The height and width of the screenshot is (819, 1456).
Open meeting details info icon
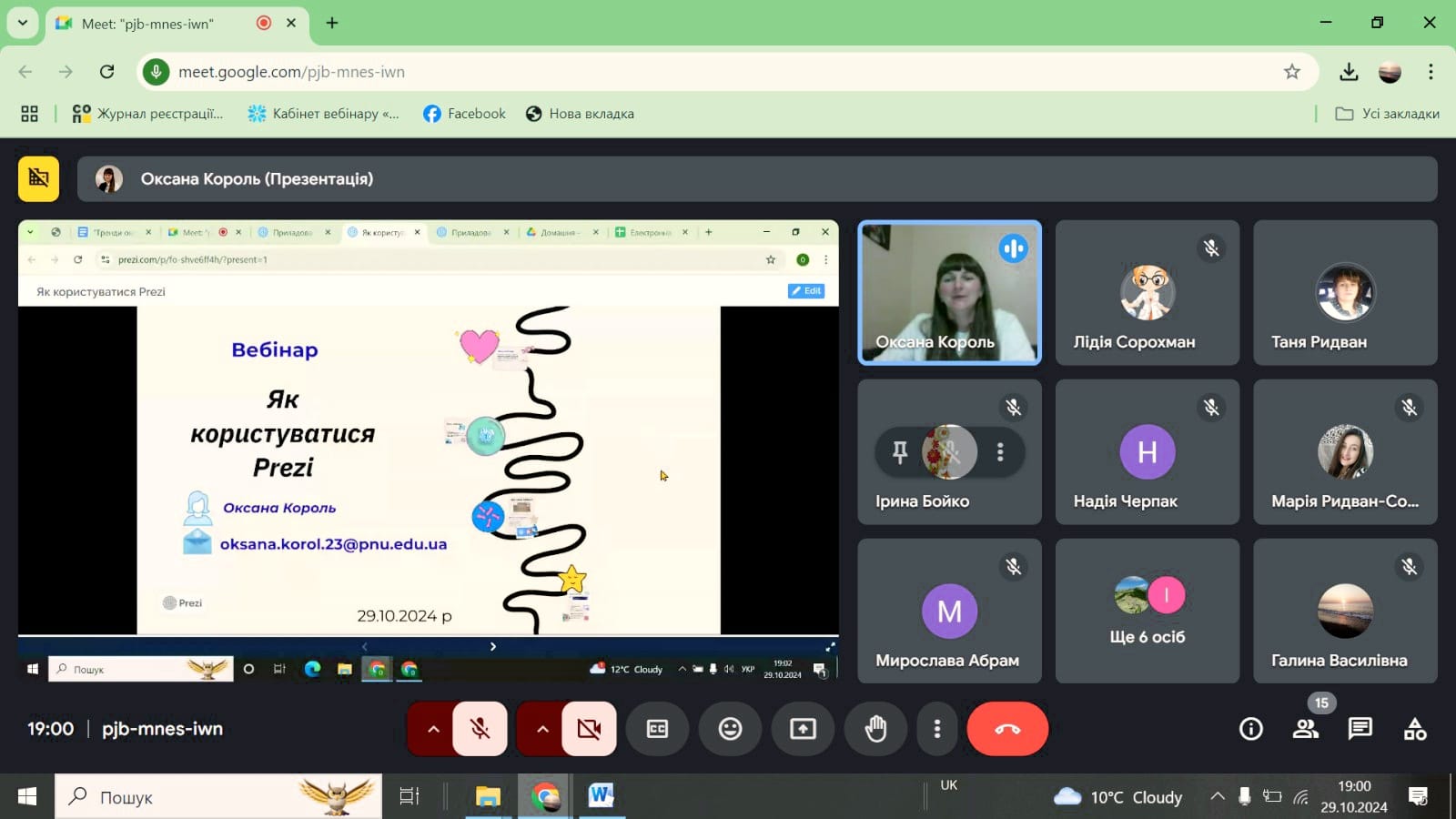click(x=1251, y=729)
